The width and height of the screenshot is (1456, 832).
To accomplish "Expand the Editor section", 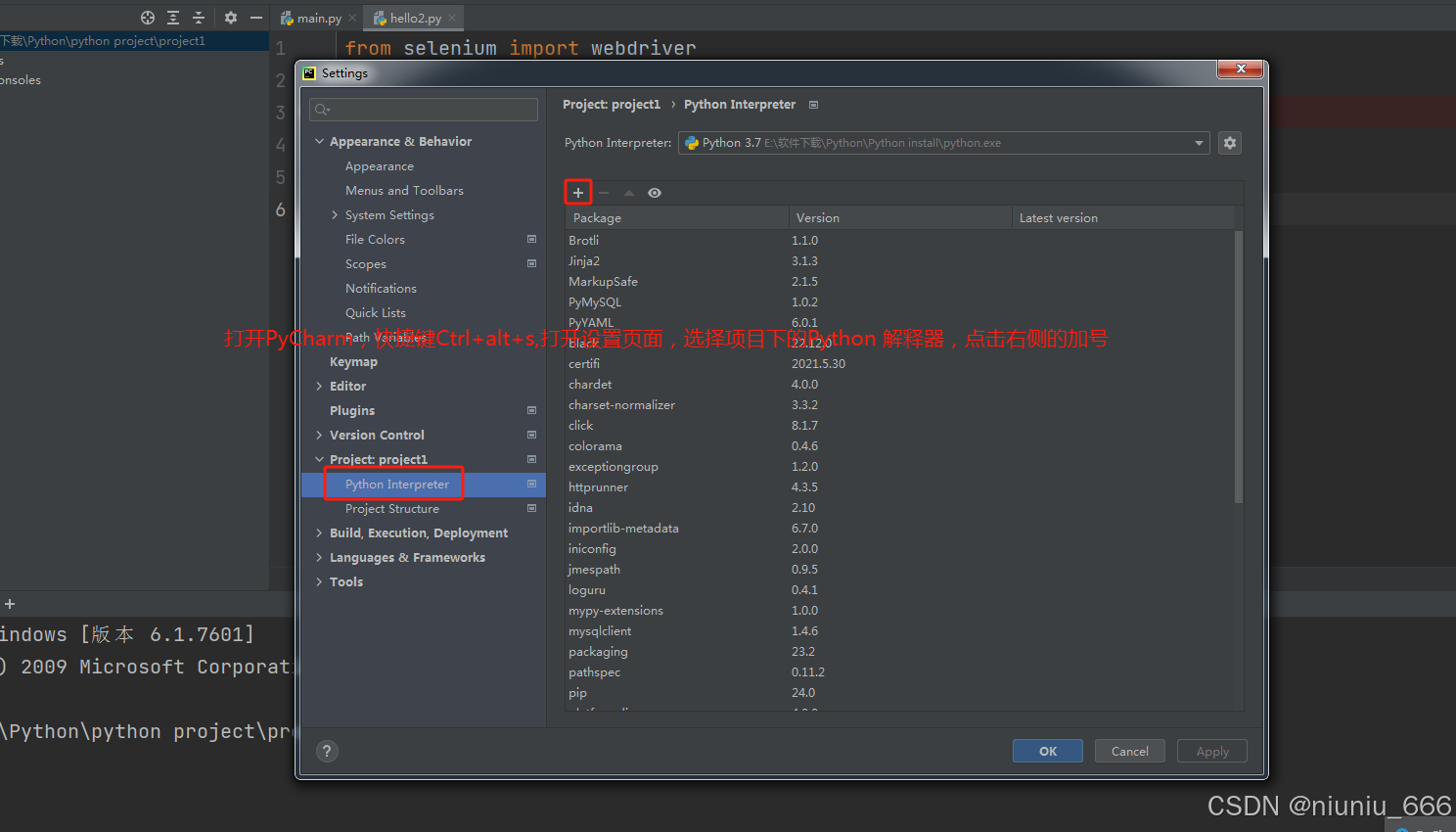I will (x=319, y=387).
